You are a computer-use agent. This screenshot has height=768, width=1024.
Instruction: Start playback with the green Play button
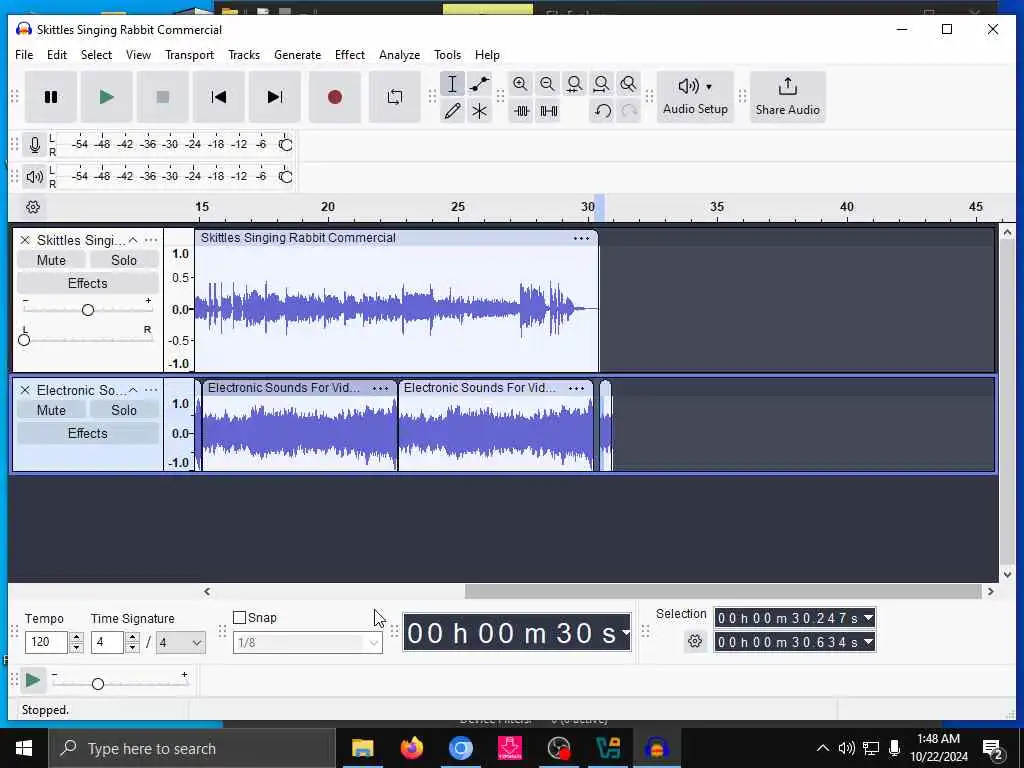coord(106,97)
